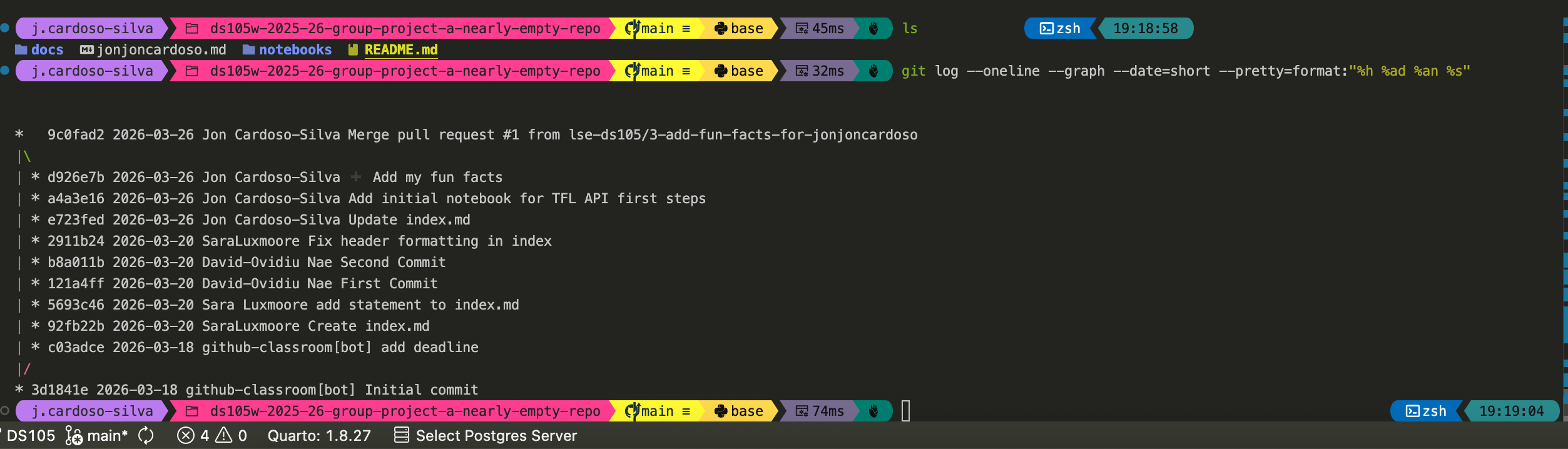Click the jonjoncardoso.md filename in terminal
1568x449 pixels.
point(161,49)
